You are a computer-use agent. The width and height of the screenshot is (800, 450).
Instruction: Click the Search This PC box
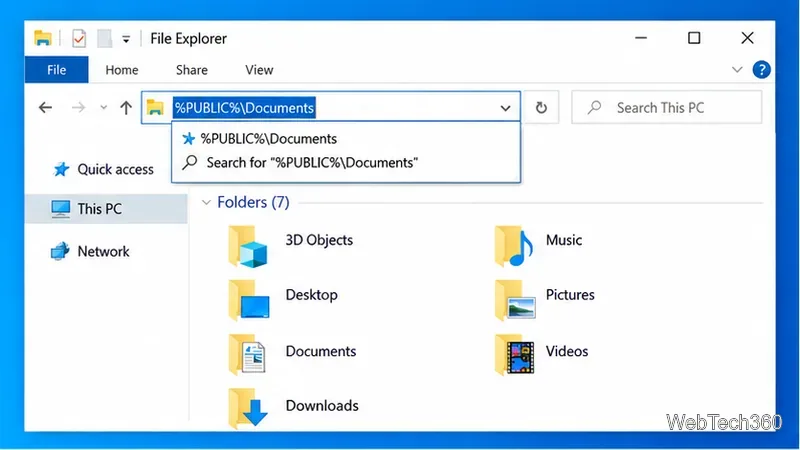(x=666, y=108)
